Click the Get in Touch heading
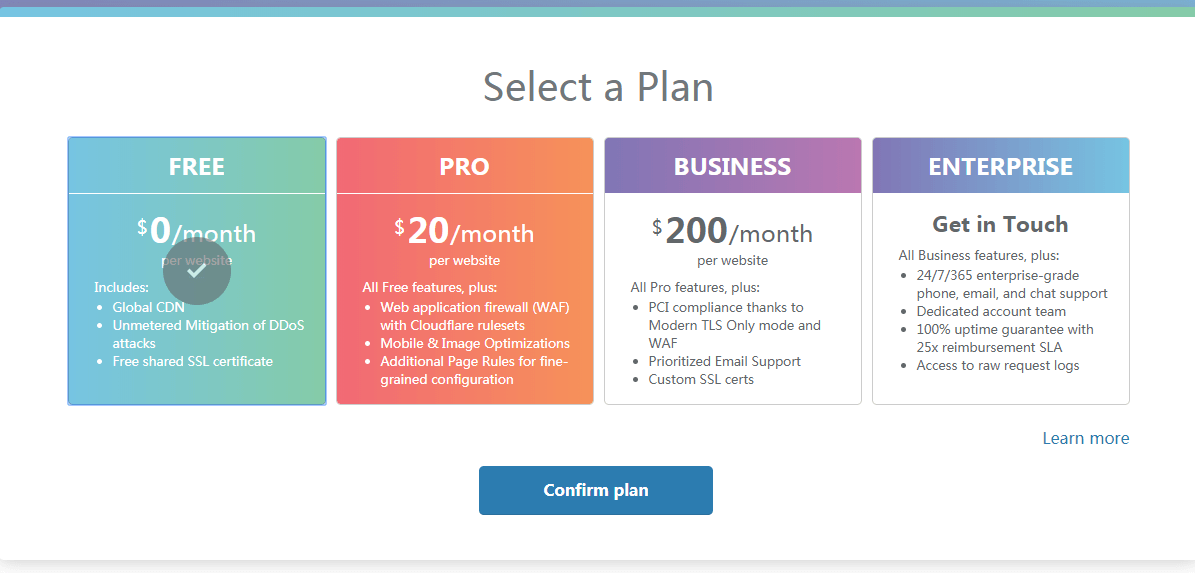The image size is (1195, 573). point(1000,225)
